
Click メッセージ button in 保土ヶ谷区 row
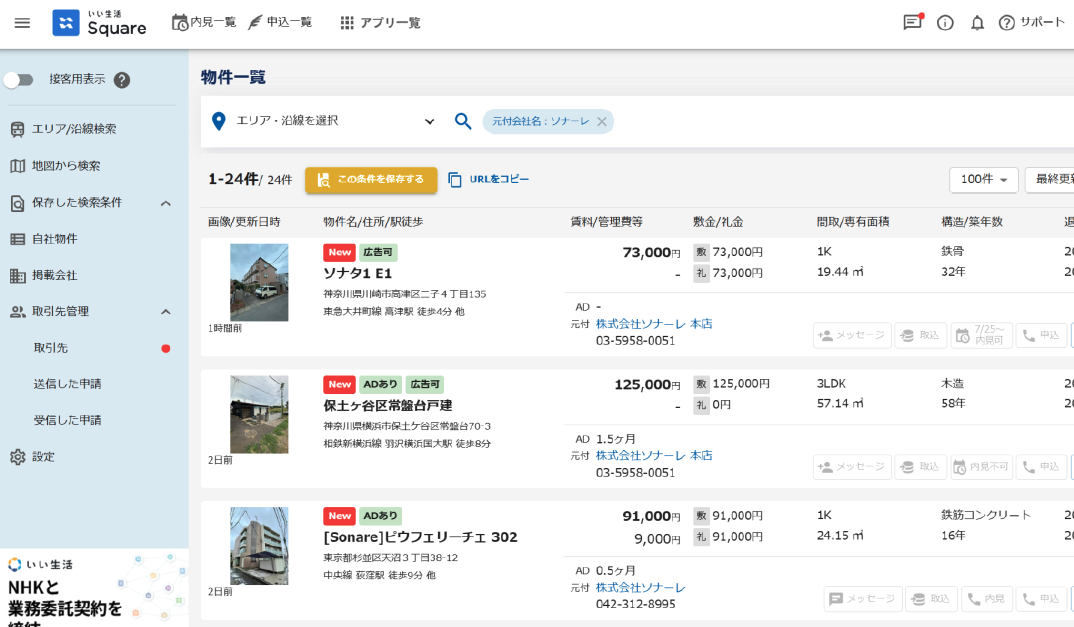[852, 467]
